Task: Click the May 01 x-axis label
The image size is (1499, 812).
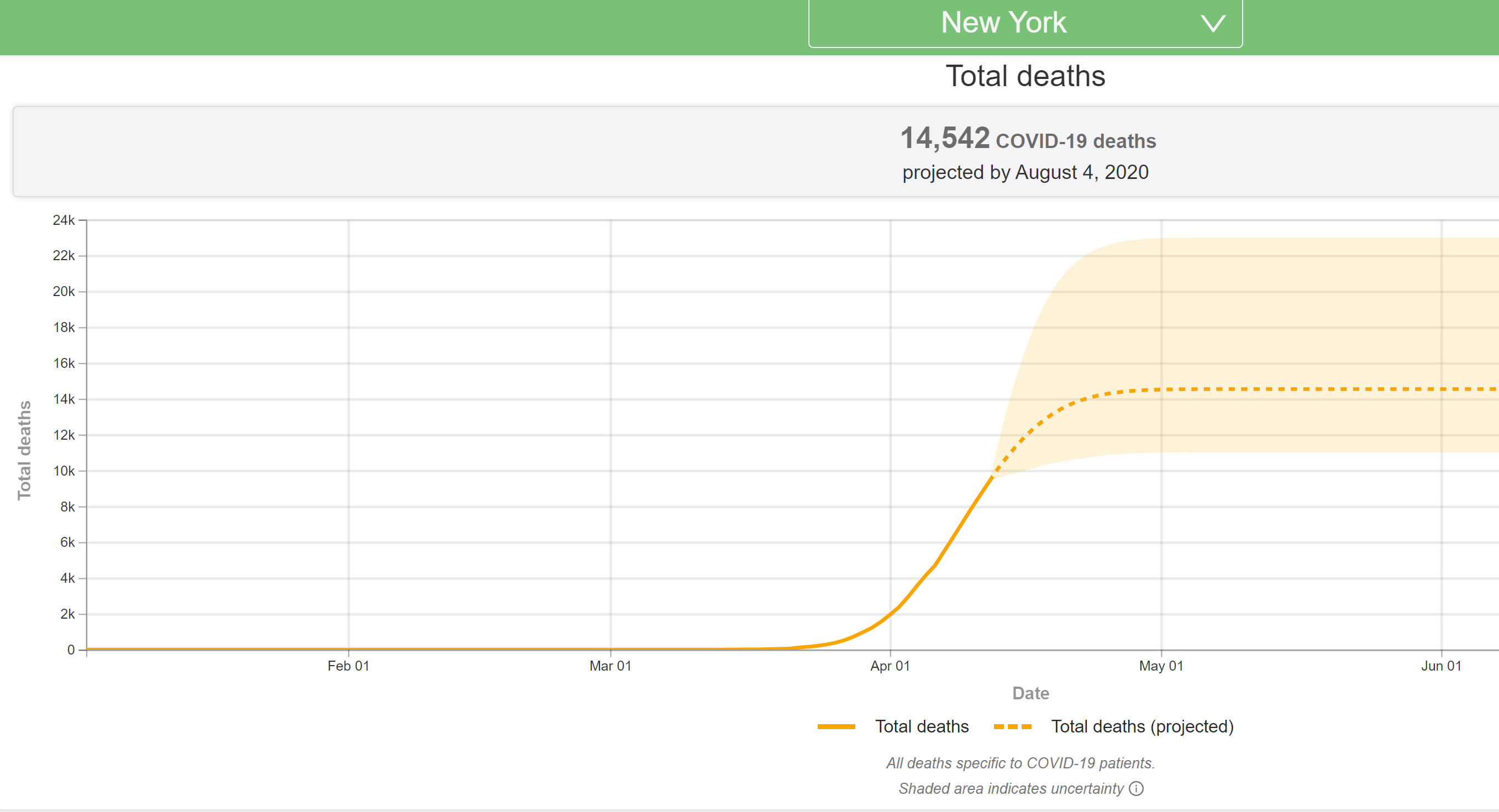Action: pos(1161,666)
